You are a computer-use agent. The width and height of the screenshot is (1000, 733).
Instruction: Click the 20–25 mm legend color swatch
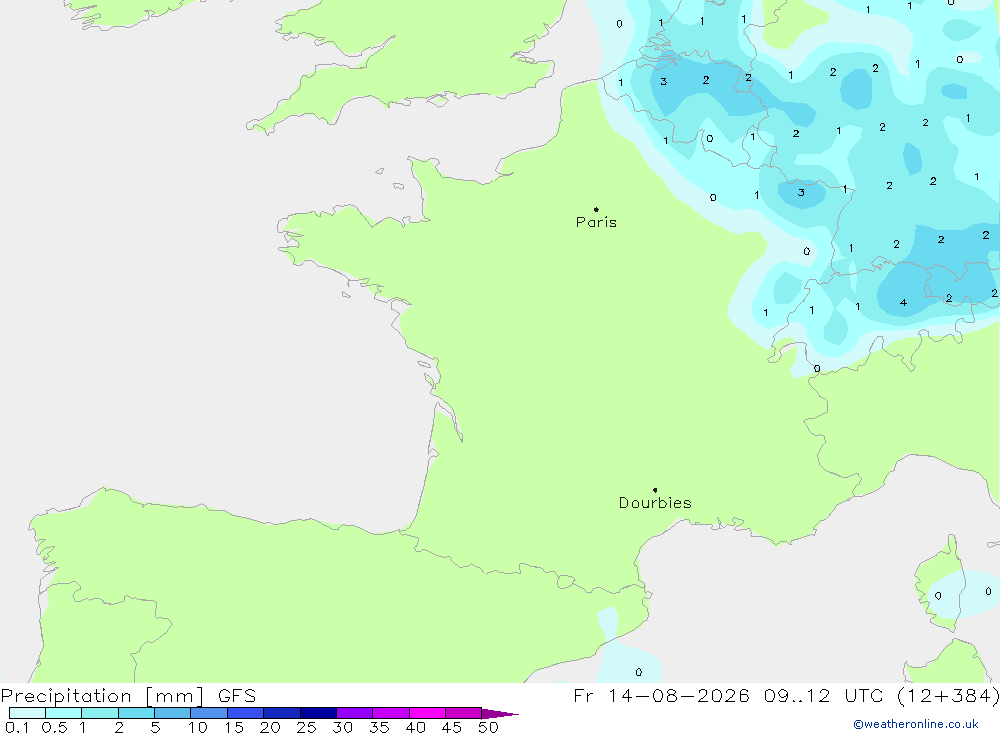pyautogui.click(x=282, y=713)
